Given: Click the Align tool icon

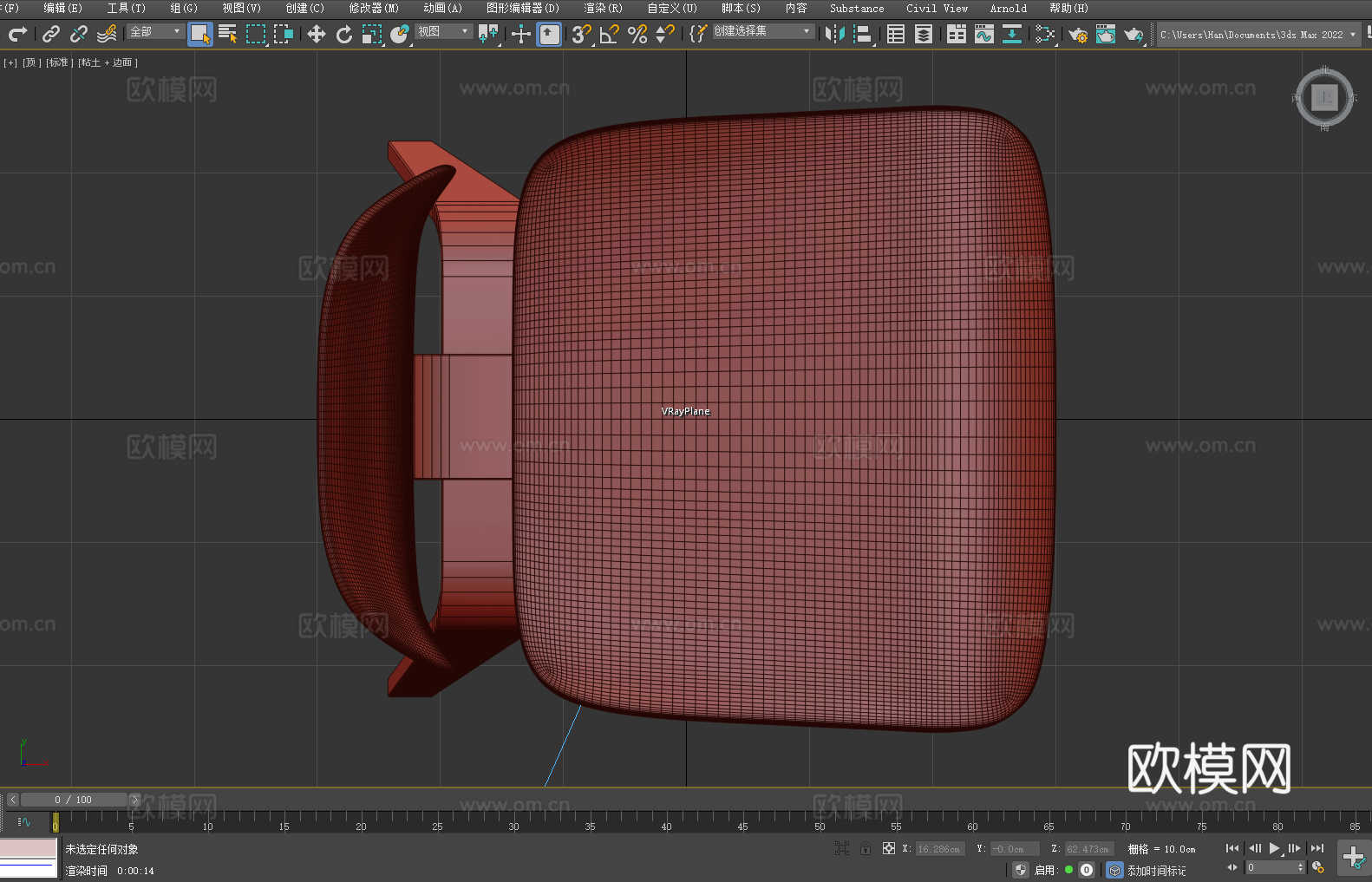Looking at the screenshot, I should 863,34.
